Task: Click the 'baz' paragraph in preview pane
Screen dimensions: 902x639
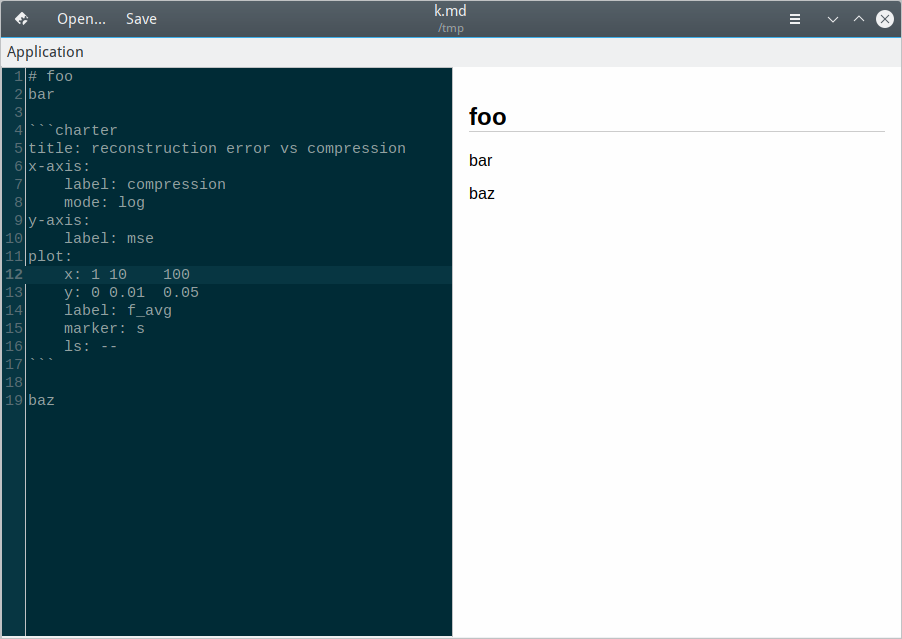Action: click(481, 194)
